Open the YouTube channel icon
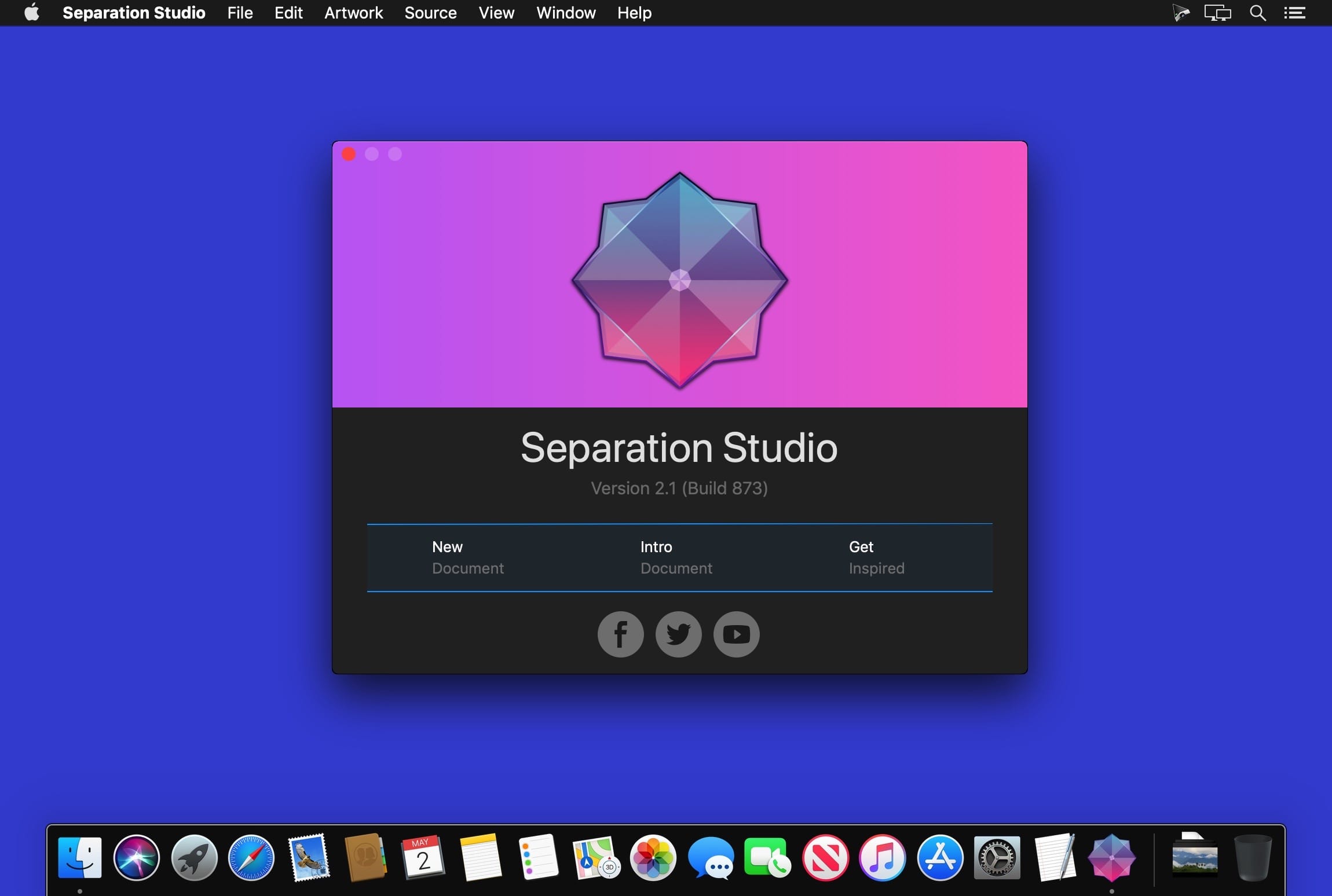The width and height of the screenshot is (1332, 896). tap(736, 634)
